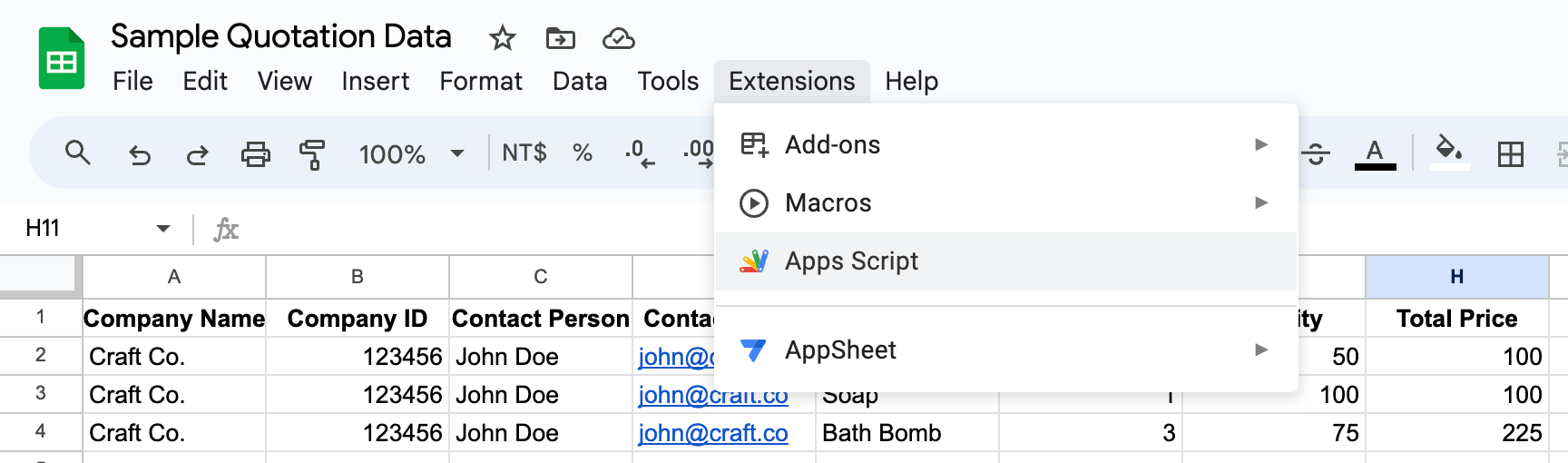Click the Total Price header cell
Screen dimensions: 1568x463
(1457, 319)
